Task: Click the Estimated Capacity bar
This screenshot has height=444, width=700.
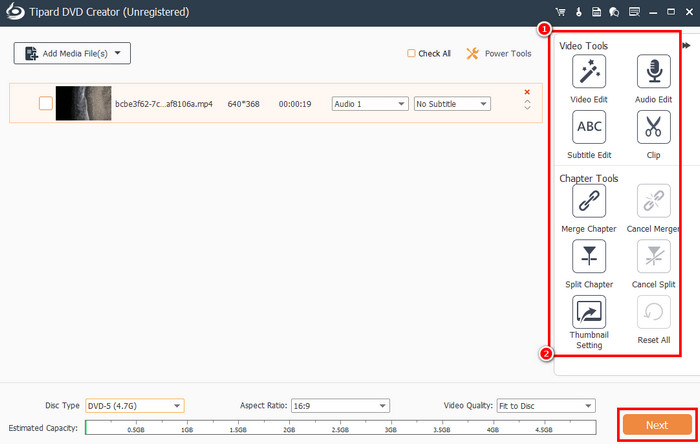Action: pos(341,427)
